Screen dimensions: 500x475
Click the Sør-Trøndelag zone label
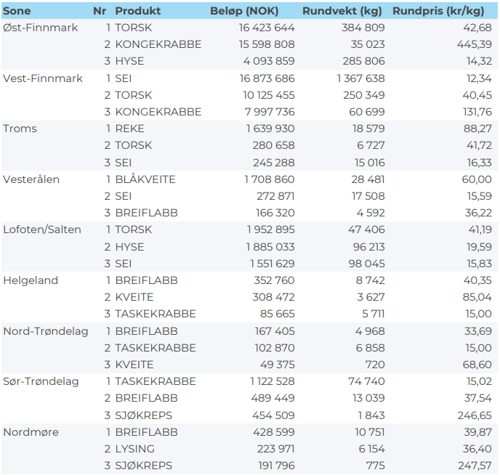41,381
